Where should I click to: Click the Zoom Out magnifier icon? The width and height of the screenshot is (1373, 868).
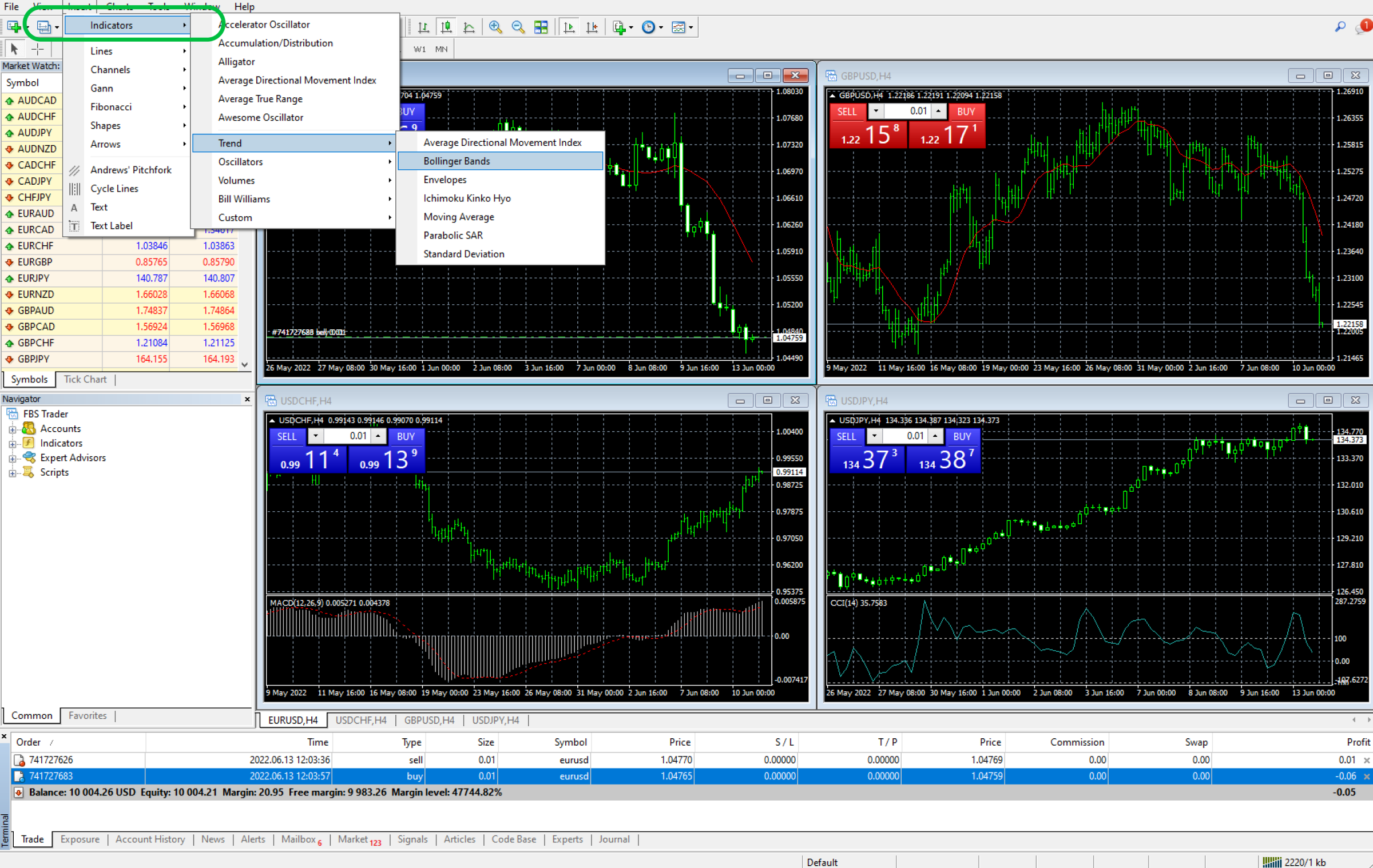pyautogui.click(x=518, y=27)
